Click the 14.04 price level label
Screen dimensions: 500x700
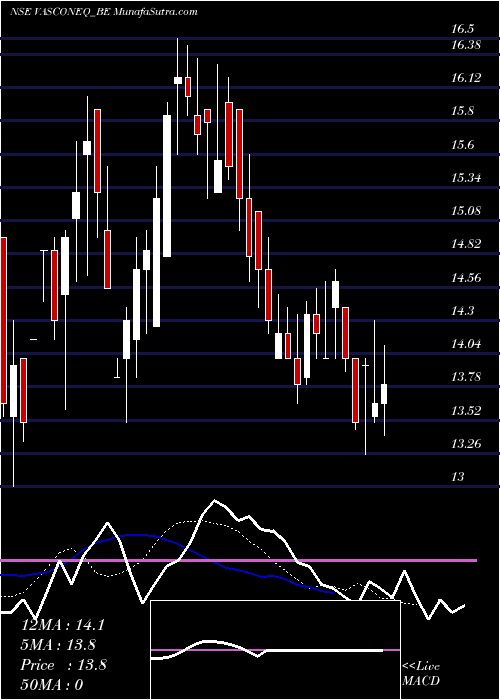coord(466,344)
